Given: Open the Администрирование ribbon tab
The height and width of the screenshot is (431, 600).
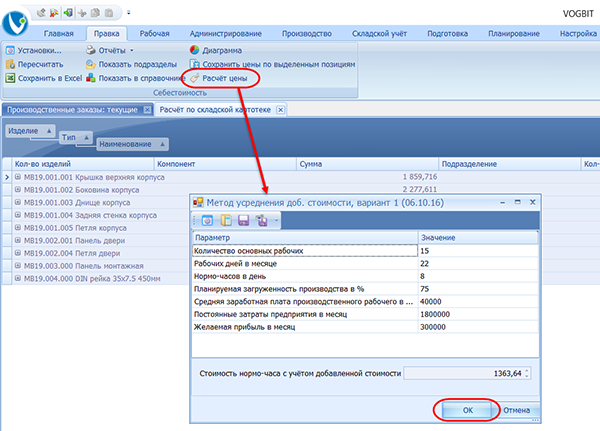Looking at the screenshot, I should 225,34.
